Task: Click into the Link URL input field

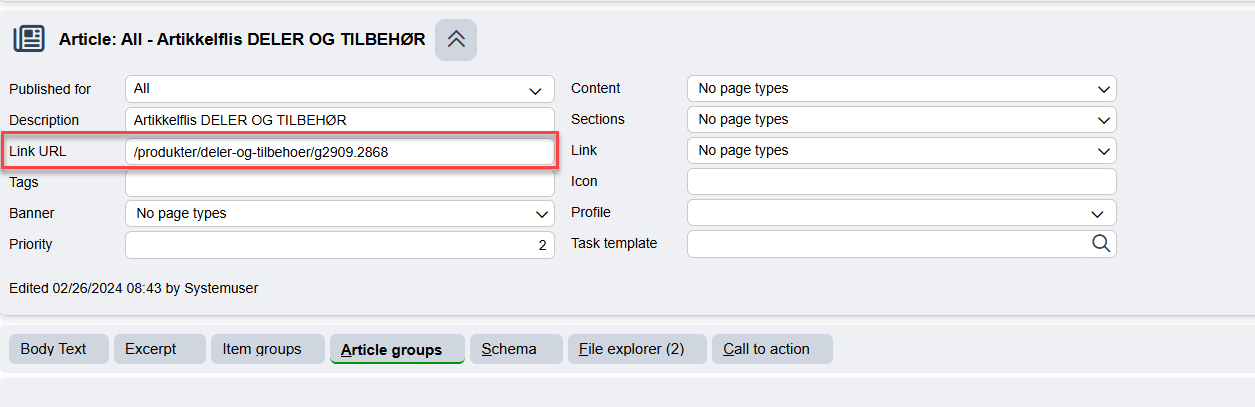Action: tap(340, 152)
